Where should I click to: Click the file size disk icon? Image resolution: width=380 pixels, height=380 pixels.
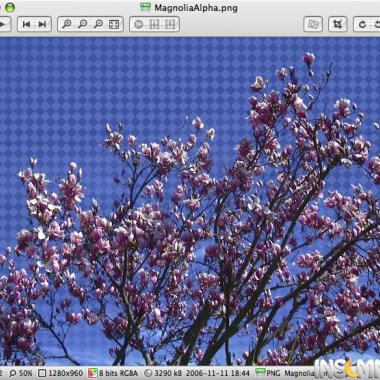[x=149, y=373]
